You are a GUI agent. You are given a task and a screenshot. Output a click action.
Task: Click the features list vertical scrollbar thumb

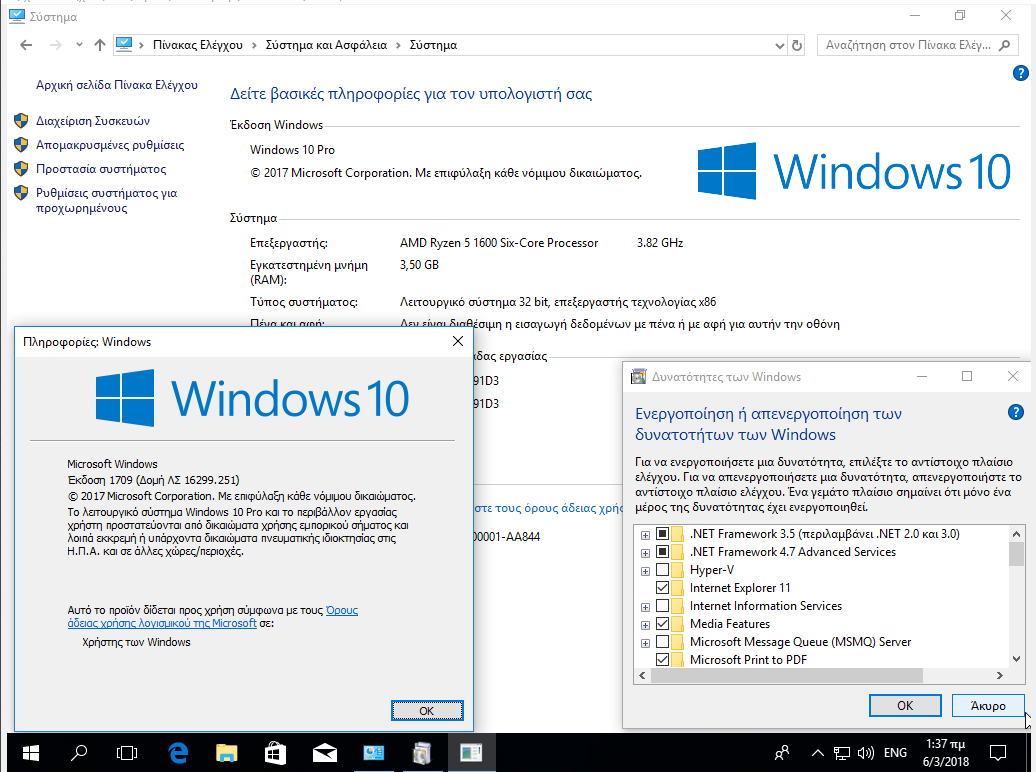[1016, 554]
